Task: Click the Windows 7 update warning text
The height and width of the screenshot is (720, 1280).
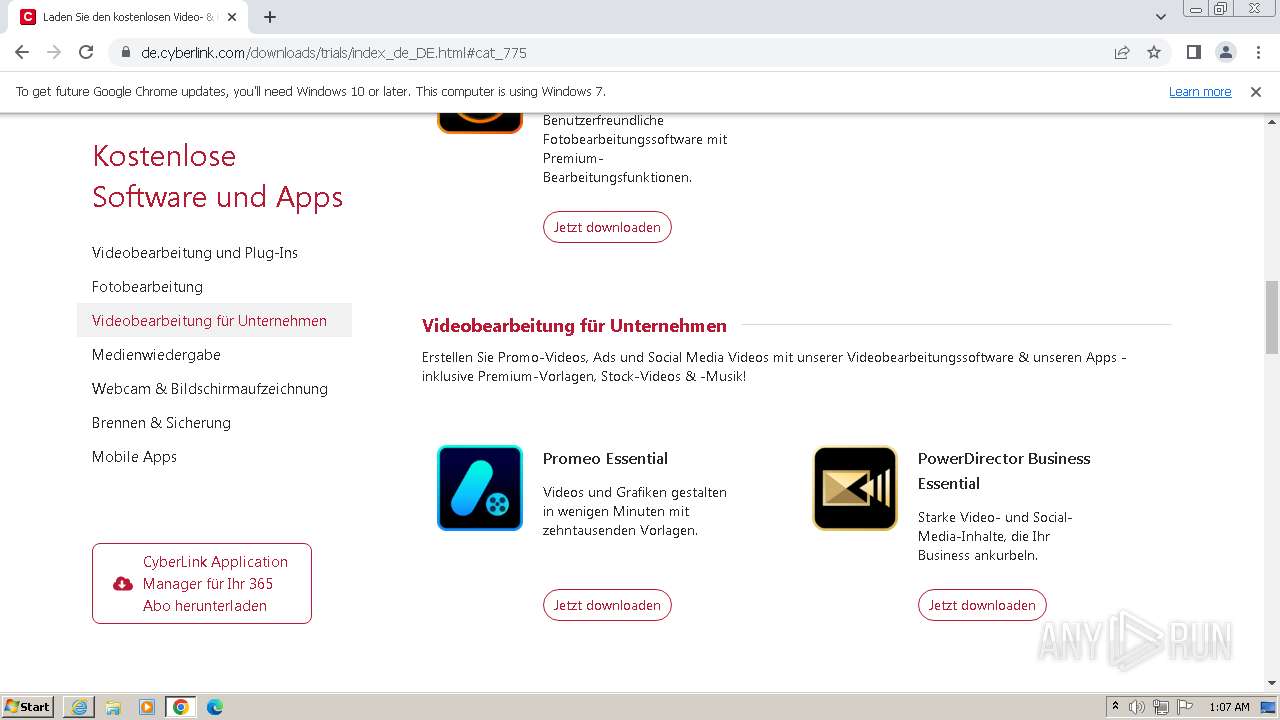Action: pyautogui.click(x=310, y=91)
